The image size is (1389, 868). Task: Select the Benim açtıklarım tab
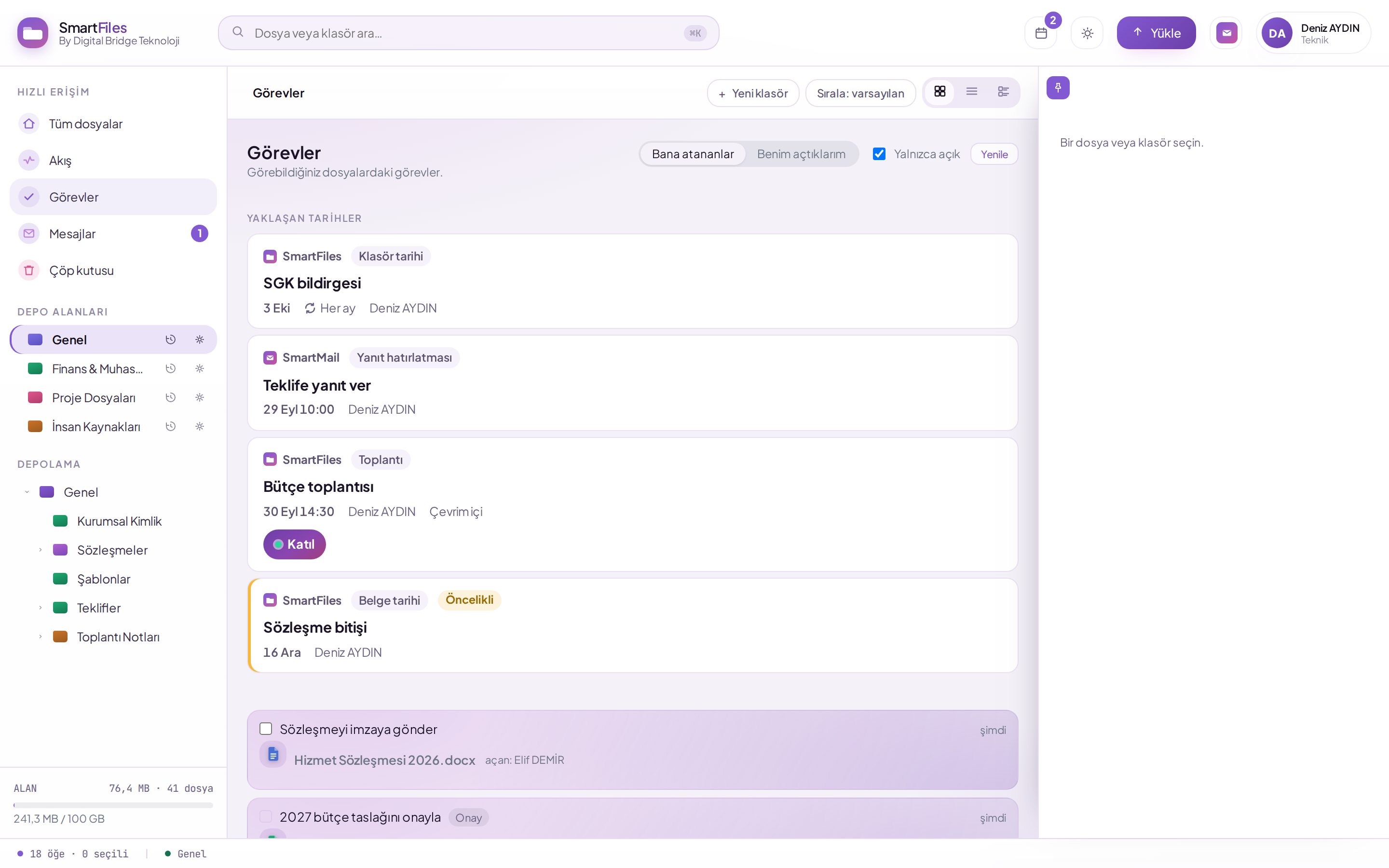coord(801,154)
